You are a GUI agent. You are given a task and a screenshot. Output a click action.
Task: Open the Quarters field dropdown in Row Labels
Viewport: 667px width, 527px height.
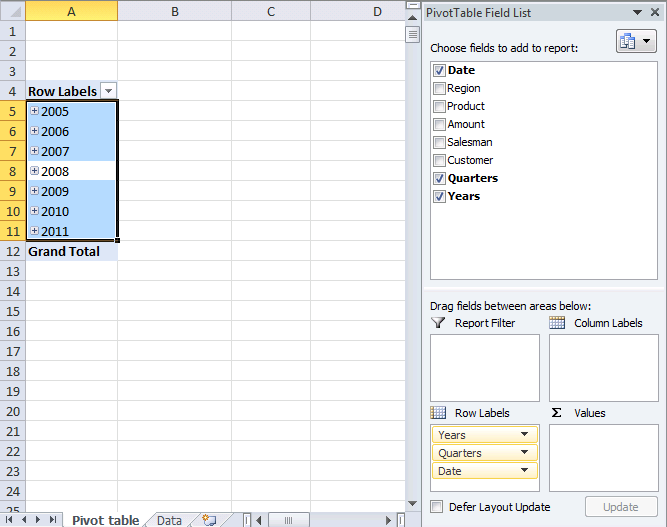pyautogui.click(x=525, y=453)
